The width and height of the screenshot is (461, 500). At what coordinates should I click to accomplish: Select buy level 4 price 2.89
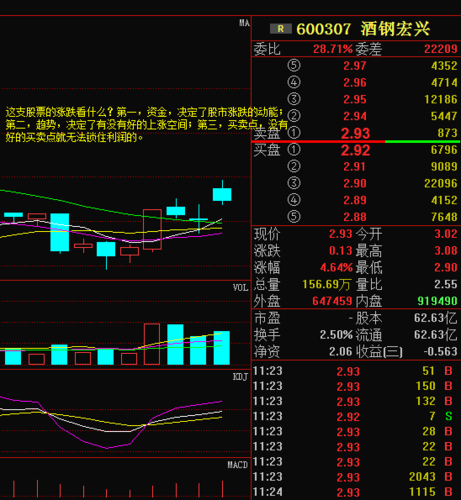coord(355,200)
